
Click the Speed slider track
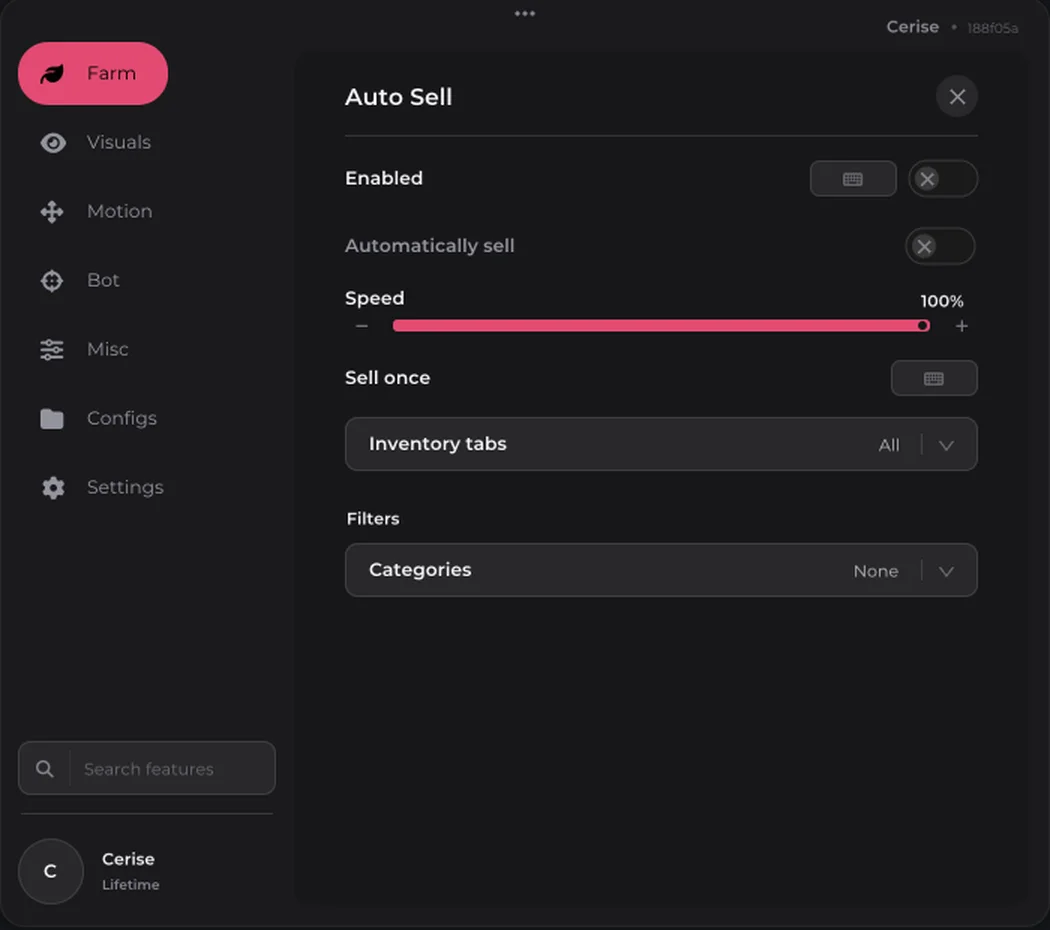click(x=661, y=326)
